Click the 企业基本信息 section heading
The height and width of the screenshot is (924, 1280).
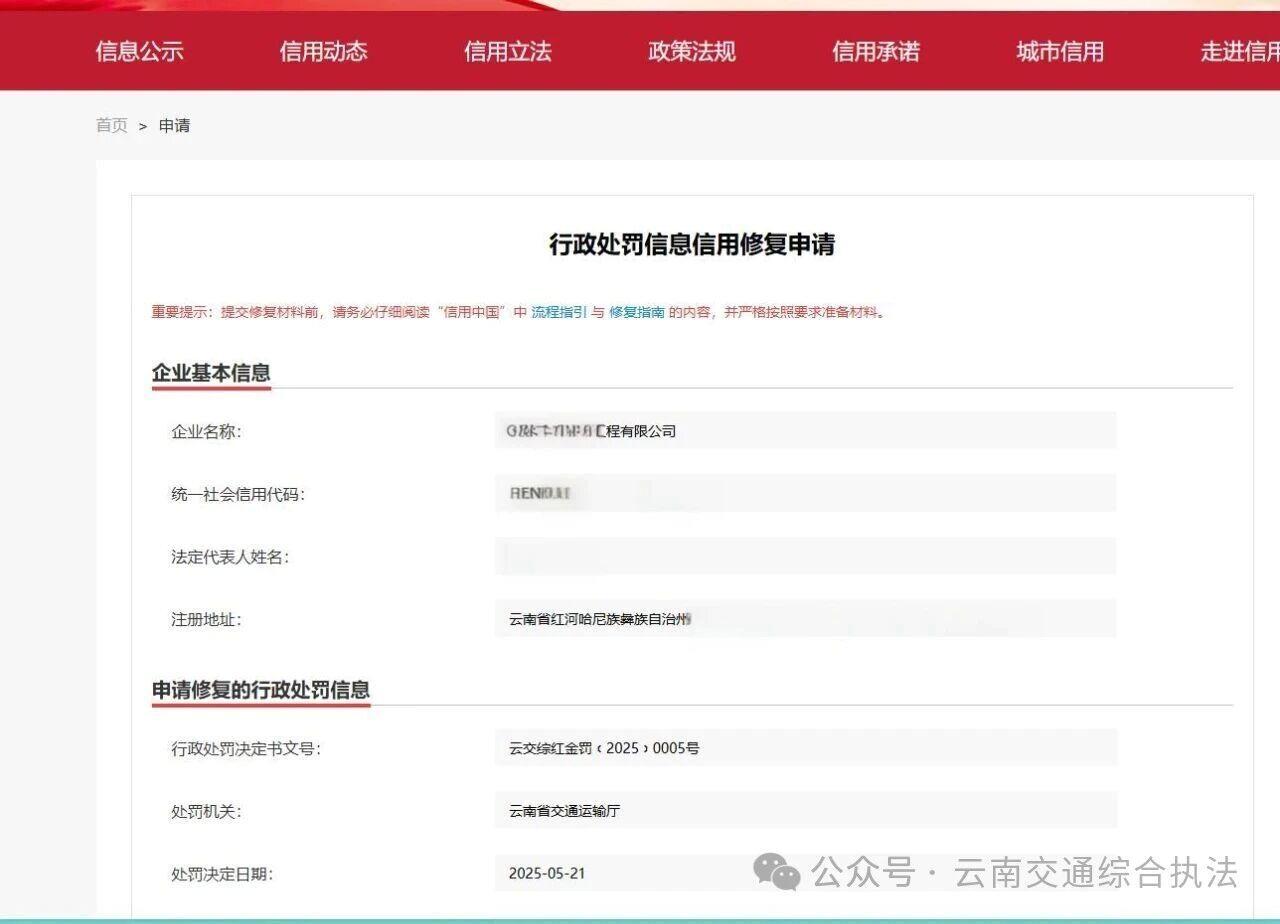[x=211, y=373]
